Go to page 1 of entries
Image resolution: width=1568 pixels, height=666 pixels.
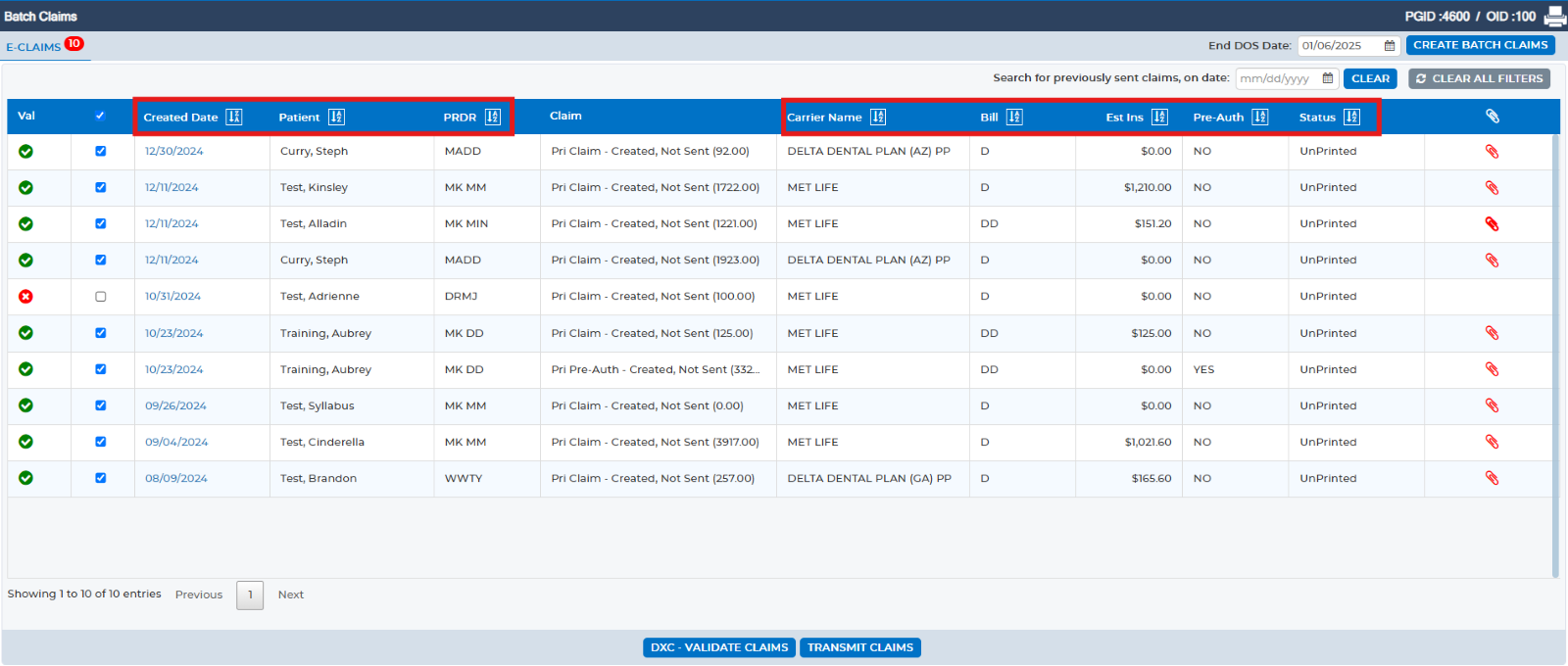coord(250,595)
